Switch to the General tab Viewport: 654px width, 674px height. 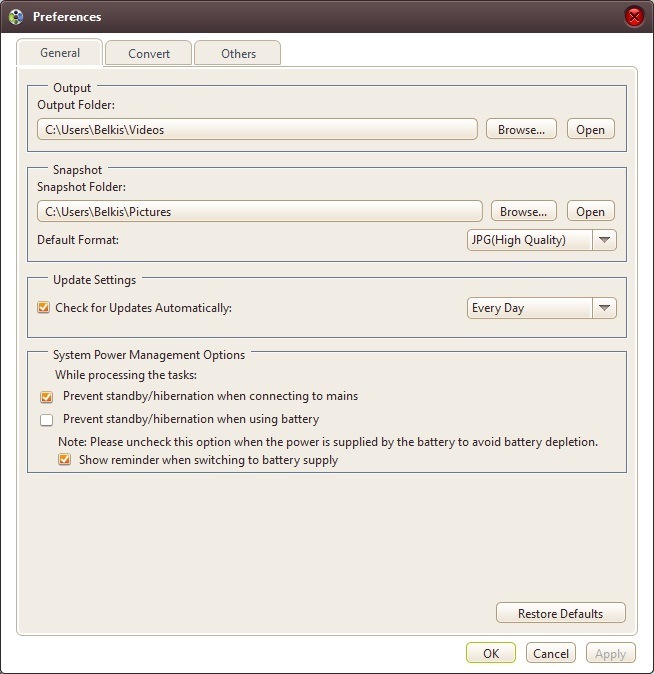pyautogui.click(x=60, y=53)
